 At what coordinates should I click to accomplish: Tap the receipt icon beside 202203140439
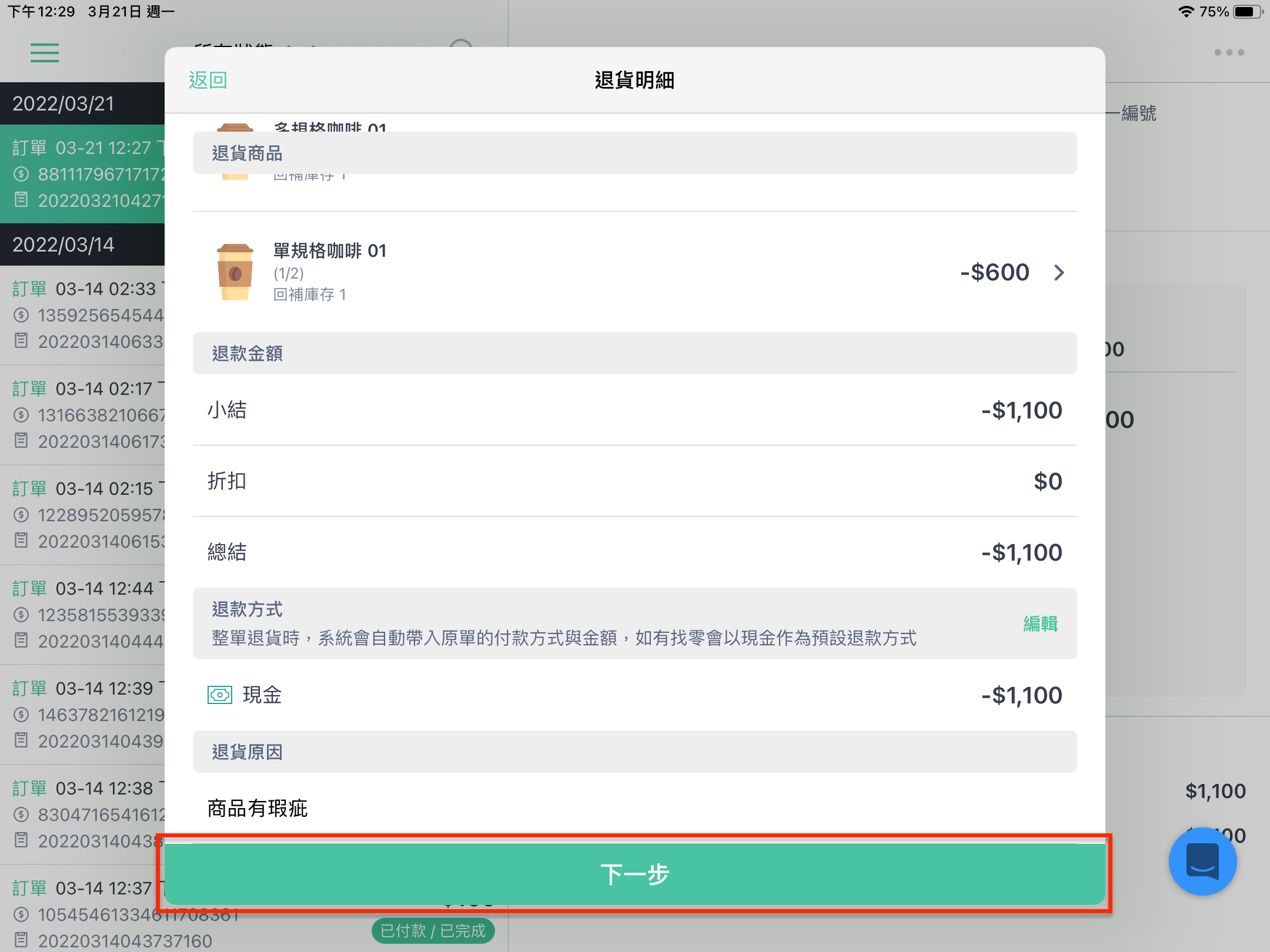(x=21, y=740)
